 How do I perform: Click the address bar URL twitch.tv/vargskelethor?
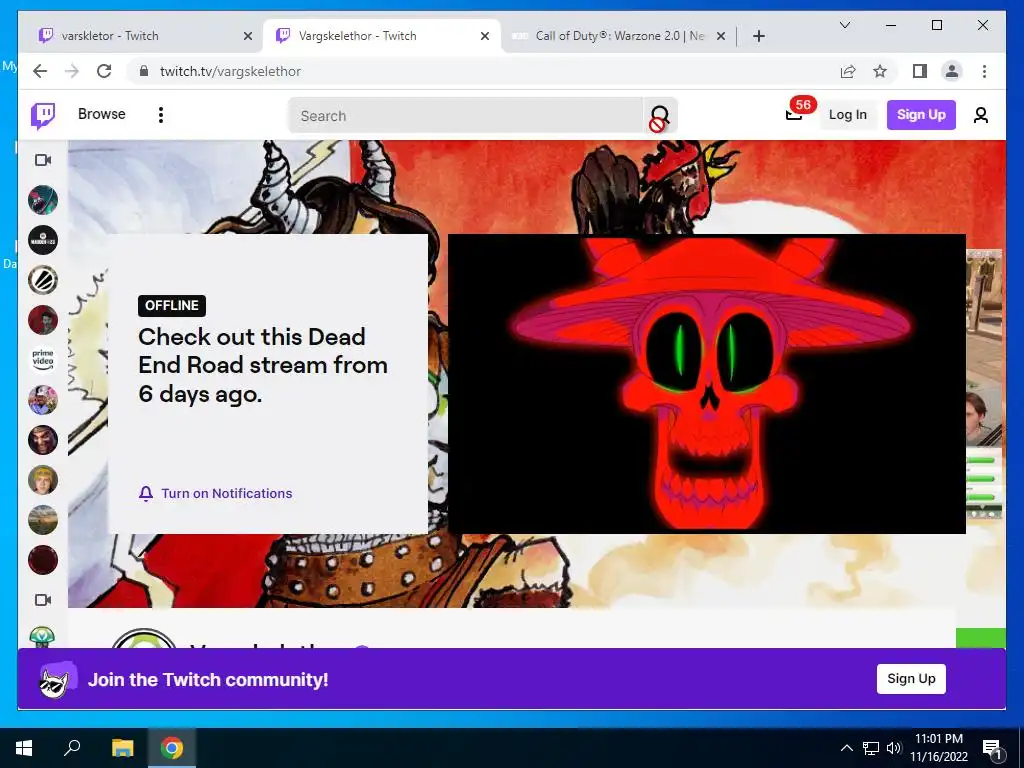tap(230, 71)
